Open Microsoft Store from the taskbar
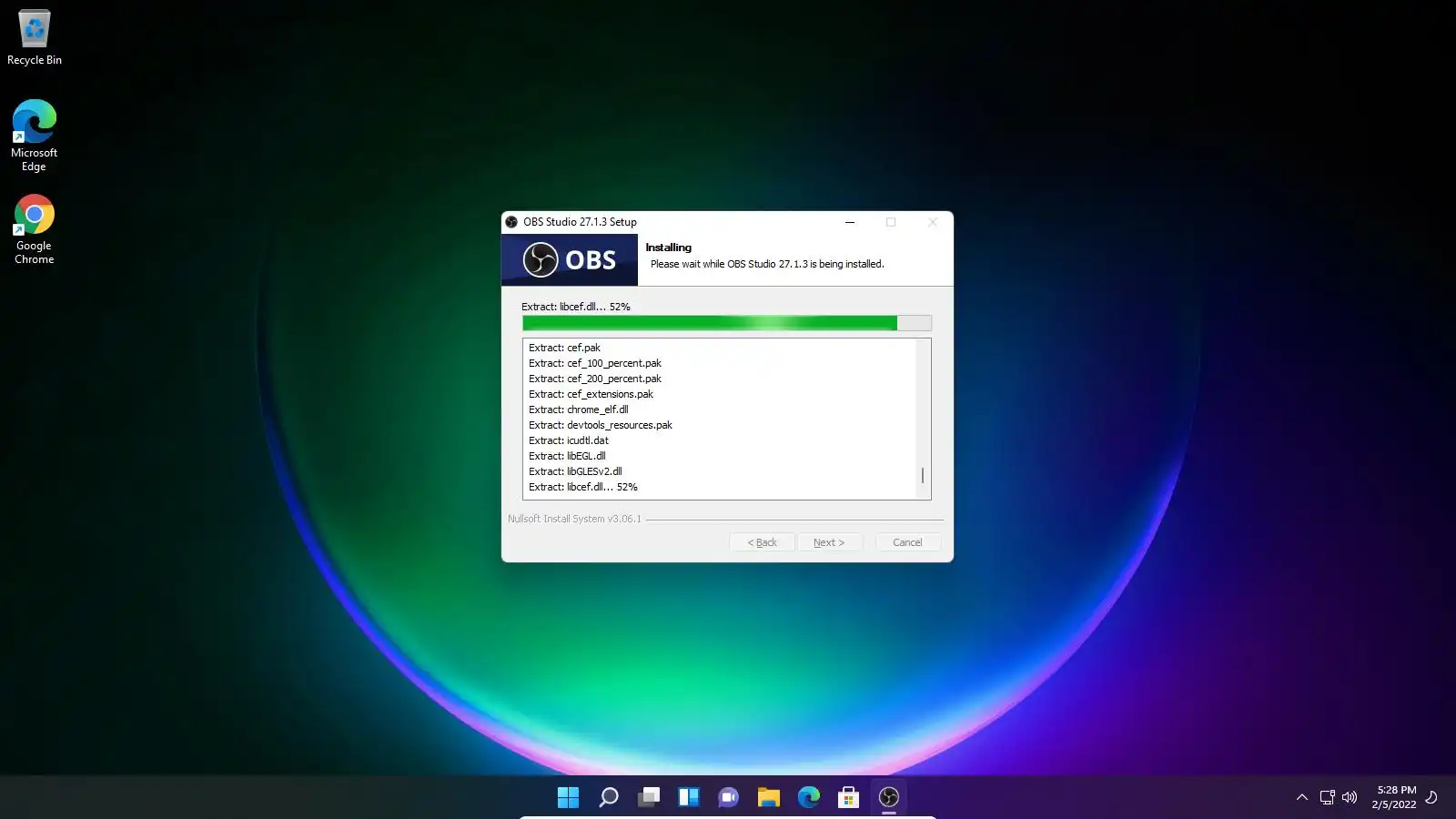The image size is (1456, 819). tap(849, 797)
